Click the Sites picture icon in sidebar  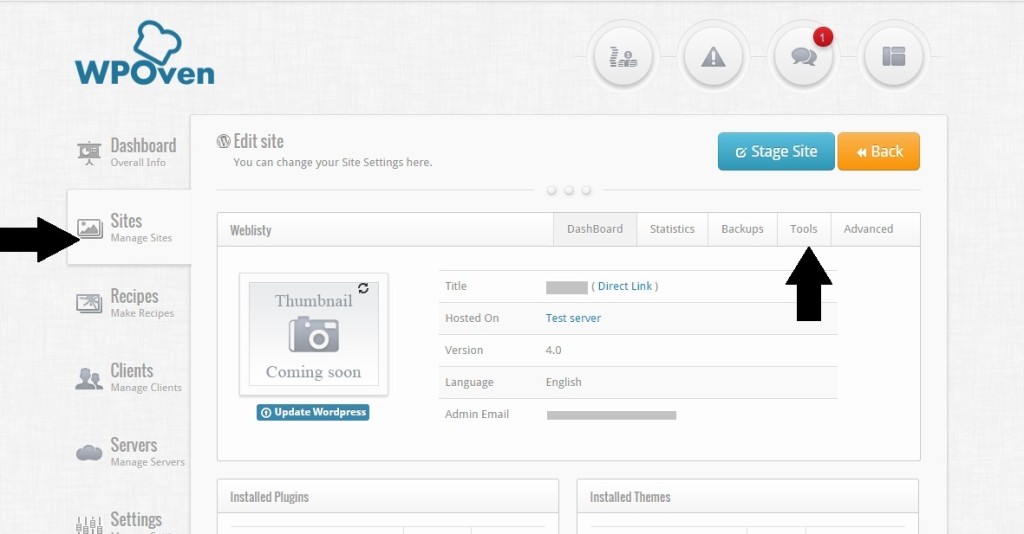tap(89, 228)
